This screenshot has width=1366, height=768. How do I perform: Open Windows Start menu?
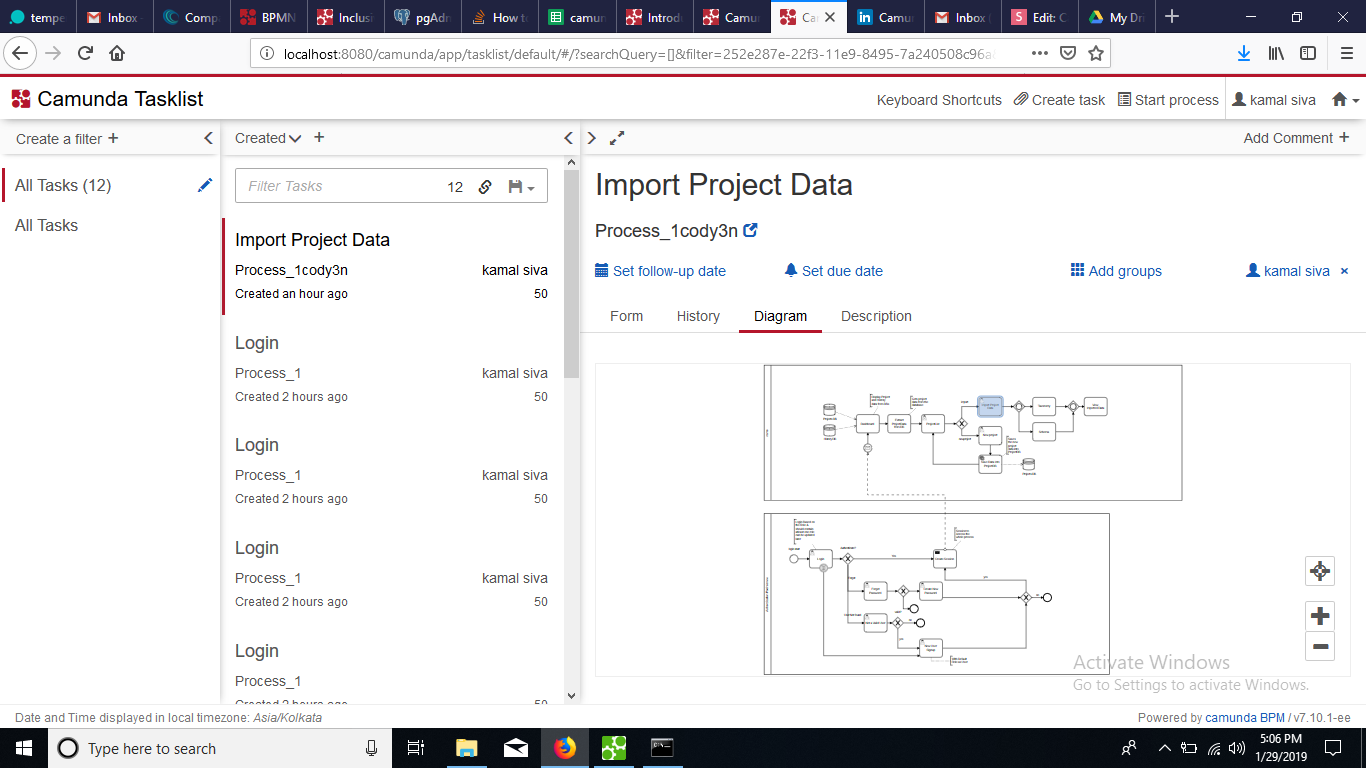tap(22, 748)
